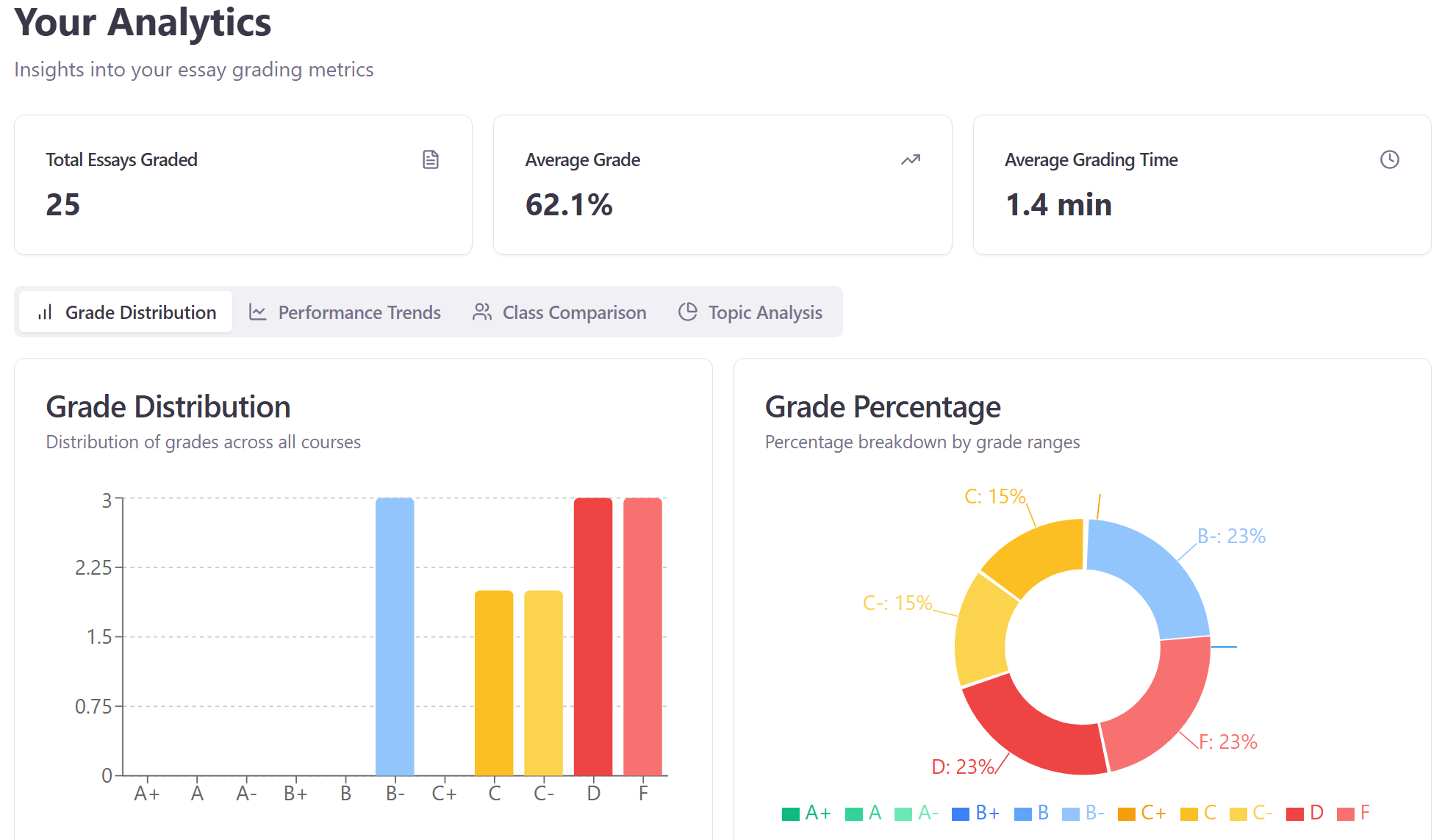Image resolution: width=1456 pixels, height=840 pixels.
Task: Click the people icon next to Class Comparison
Action: click(x=482, y=312)
